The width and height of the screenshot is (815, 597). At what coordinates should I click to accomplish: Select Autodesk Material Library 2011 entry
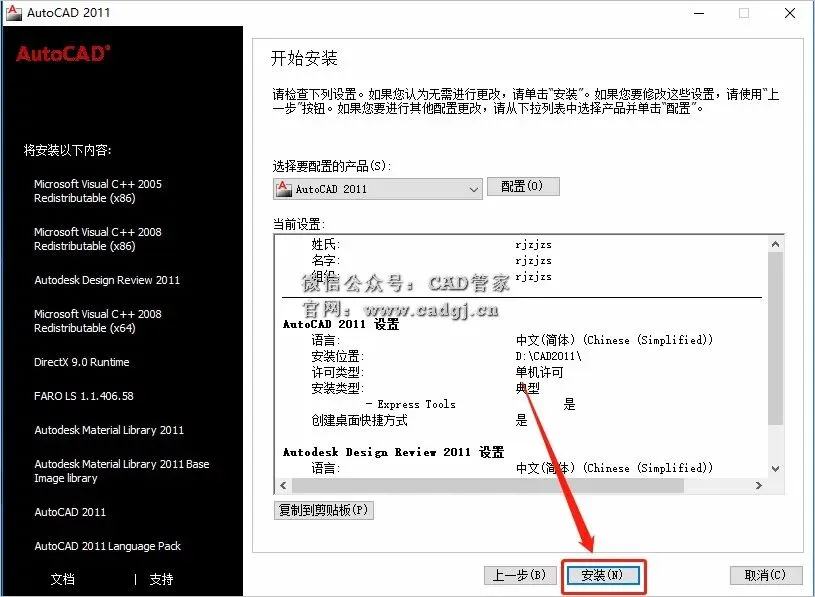click(109, 430)
